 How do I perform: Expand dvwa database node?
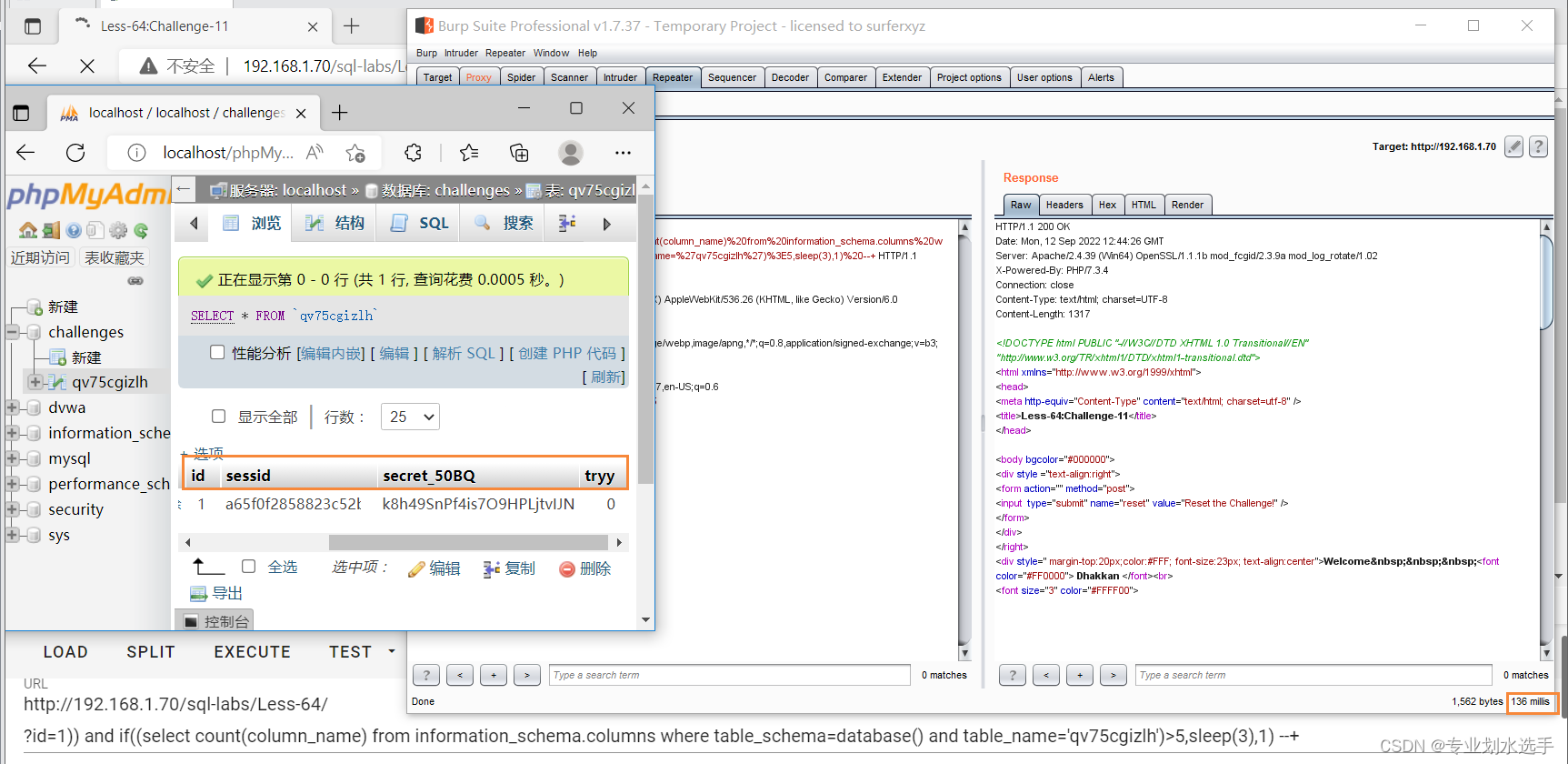13,407
